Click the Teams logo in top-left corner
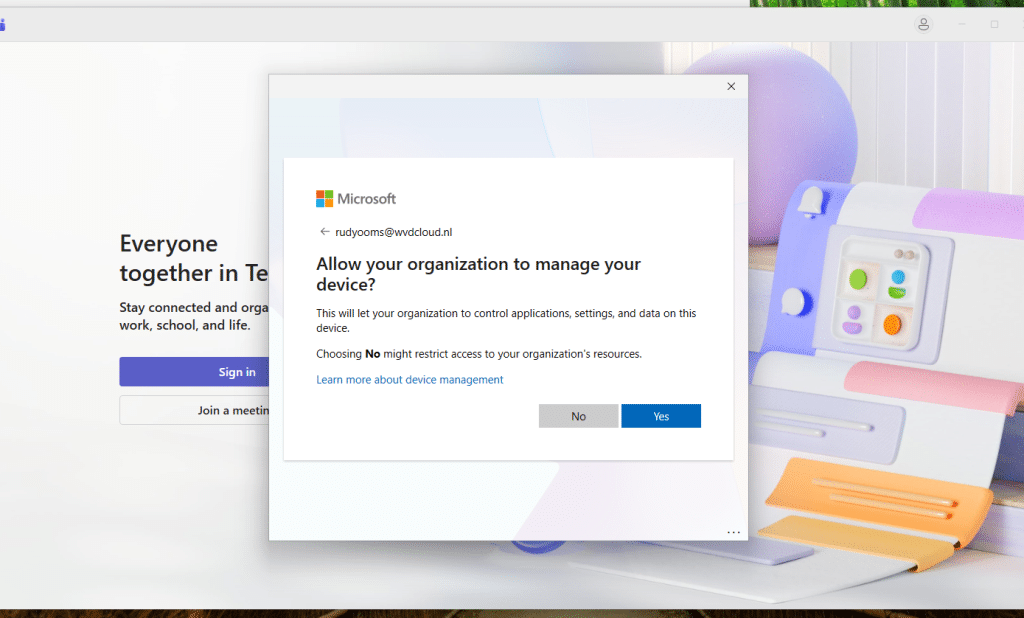This screenshot has height=618, width=1024. tap(3, 24)
